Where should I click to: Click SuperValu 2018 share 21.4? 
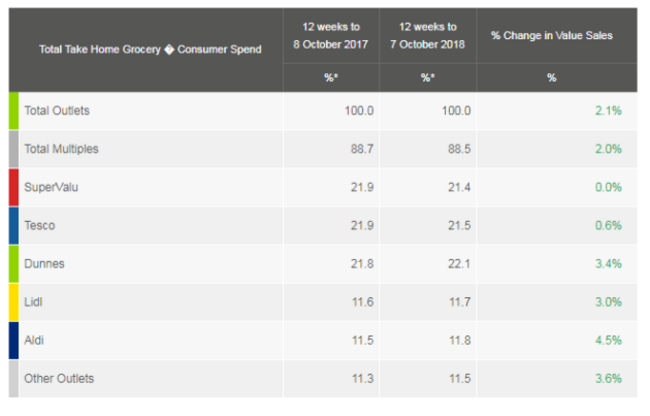click(x=459, y=187)
